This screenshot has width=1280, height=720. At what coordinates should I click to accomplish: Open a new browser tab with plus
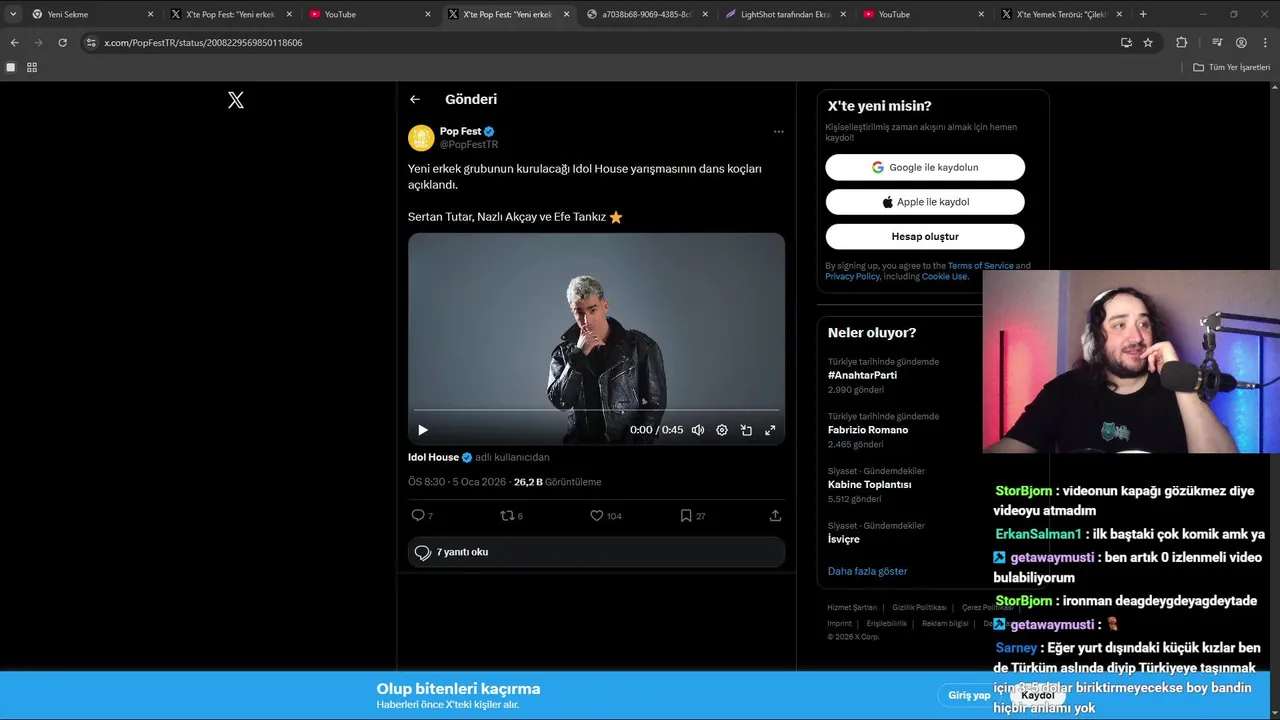point(1143,14)
